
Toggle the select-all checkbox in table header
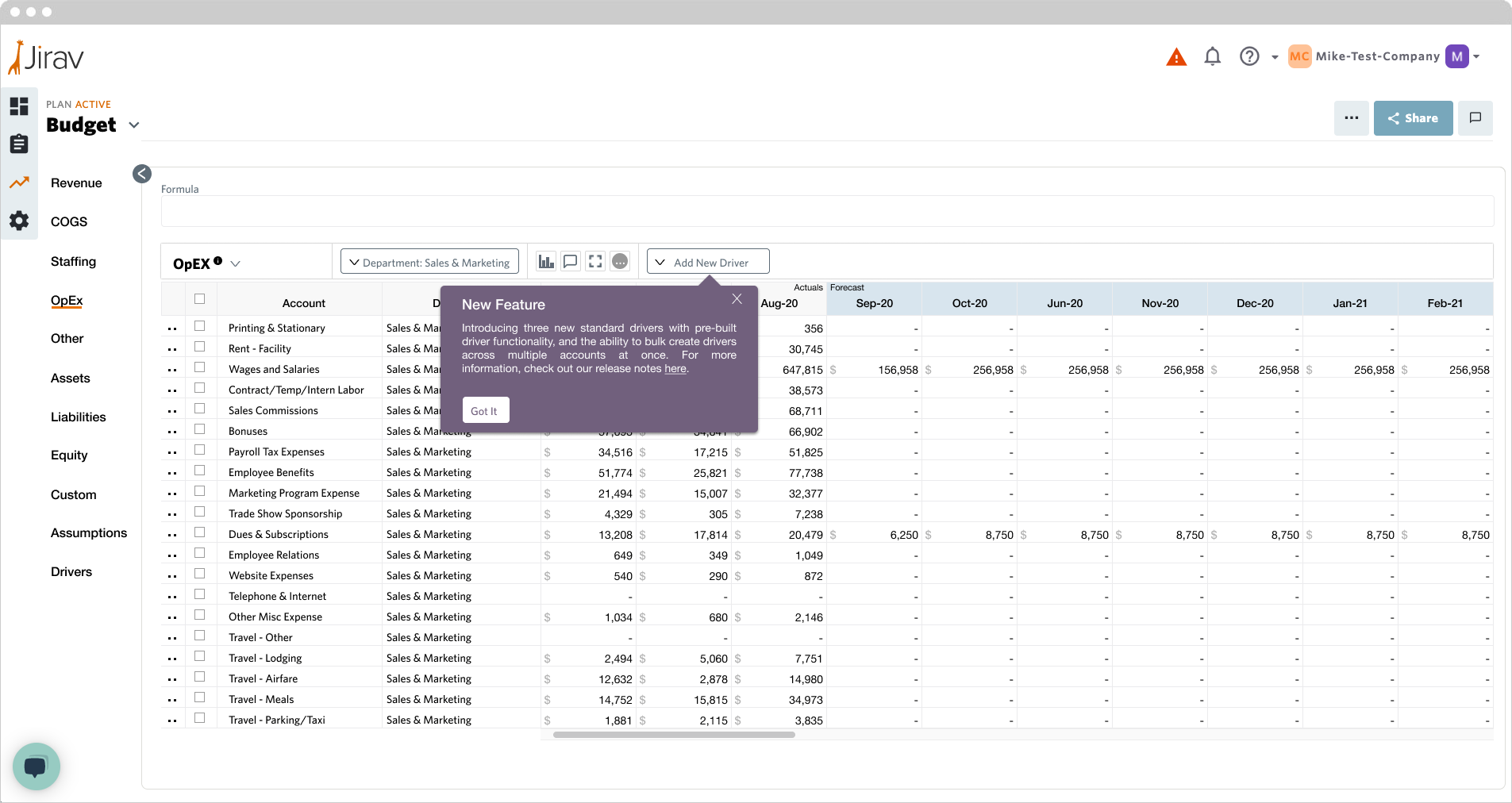point(200,299)
